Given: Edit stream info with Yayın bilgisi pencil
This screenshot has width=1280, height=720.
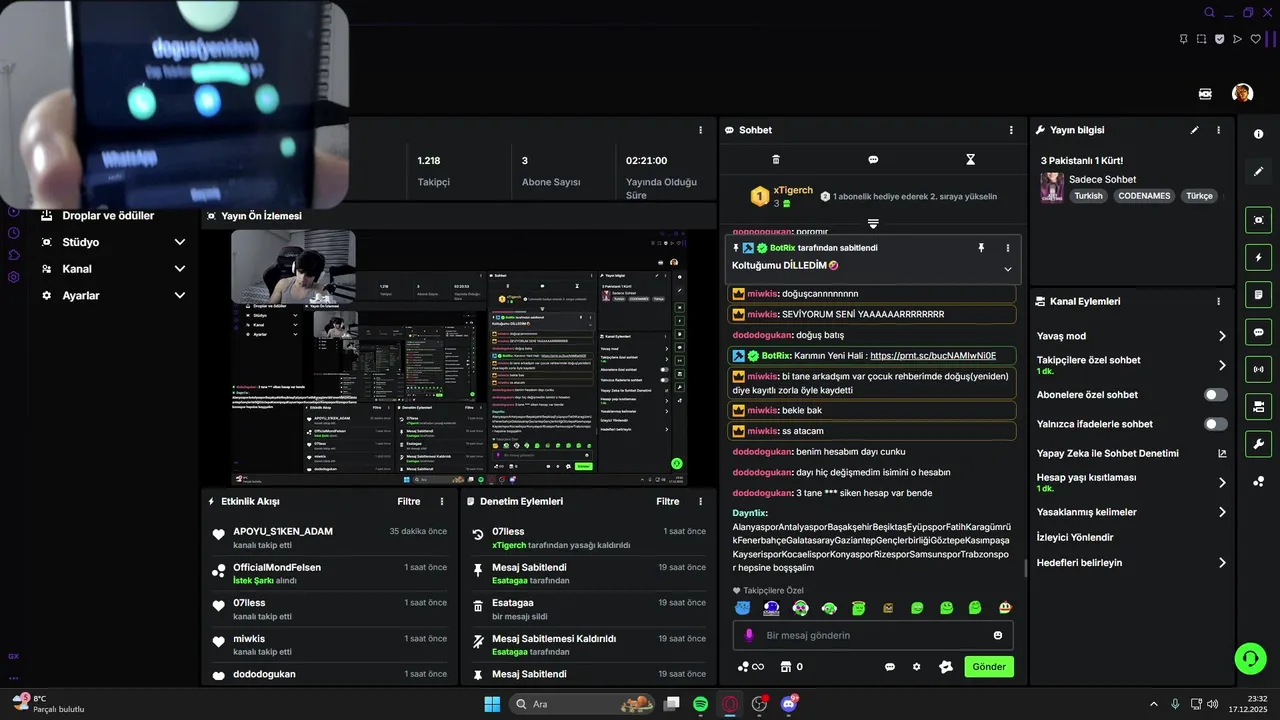Looking at the screenshot, I should click(1194, 130).
